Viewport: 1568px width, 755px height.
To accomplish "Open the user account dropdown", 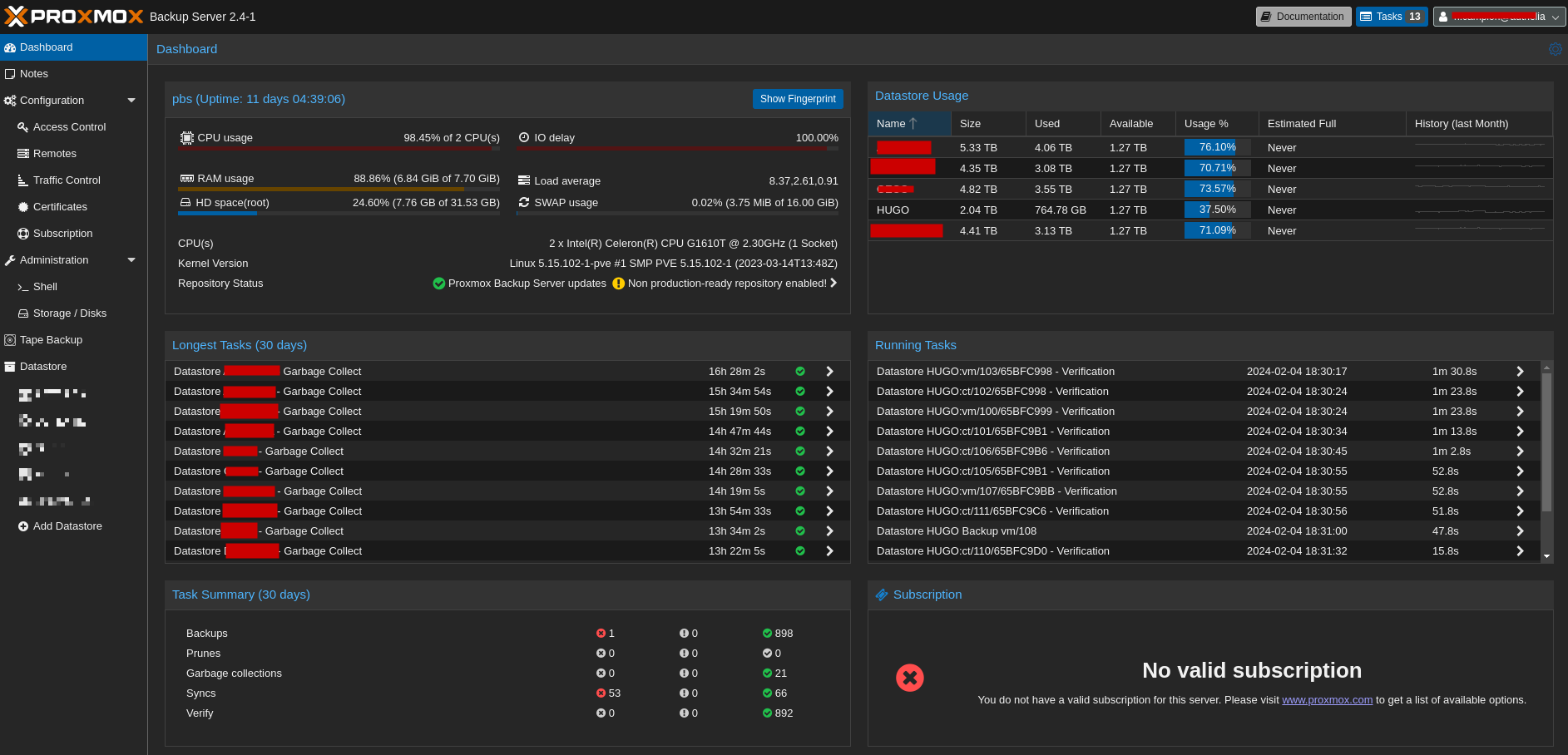I will 1500,17.
